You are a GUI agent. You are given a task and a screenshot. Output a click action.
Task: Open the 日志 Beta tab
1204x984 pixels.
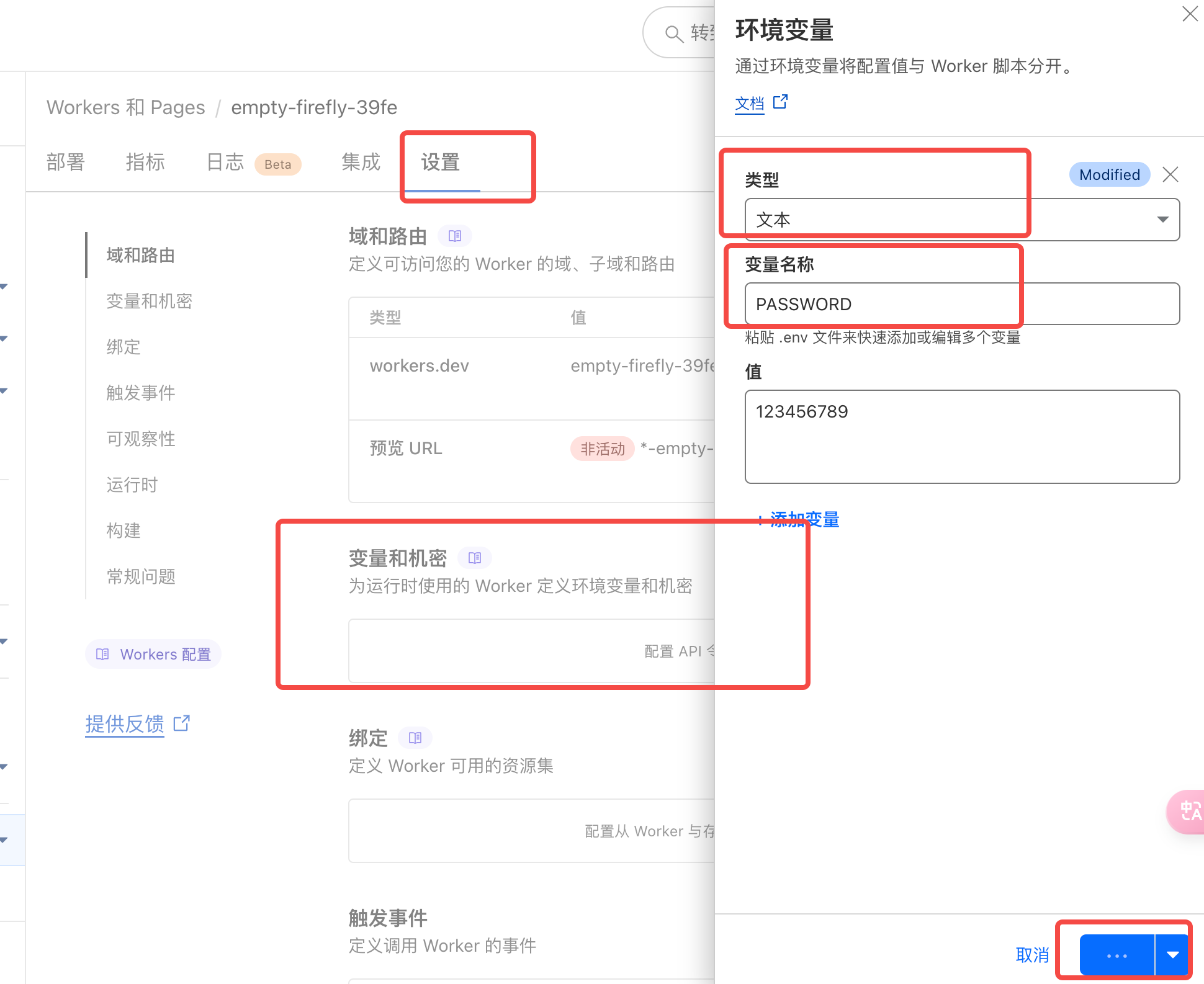point(225,163)
